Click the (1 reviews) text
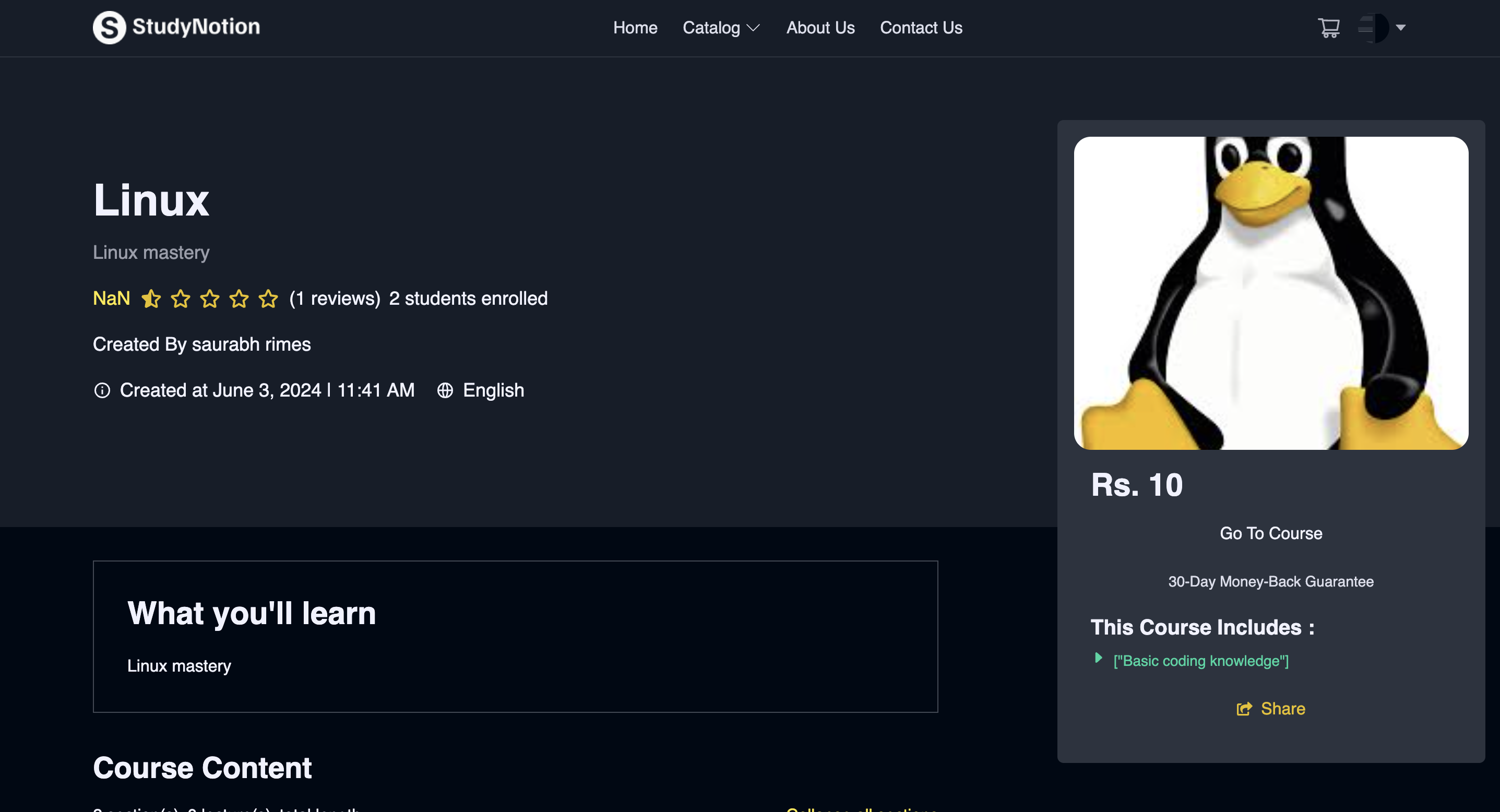This screenshot has height=812, width=1500. coord(335,298)
